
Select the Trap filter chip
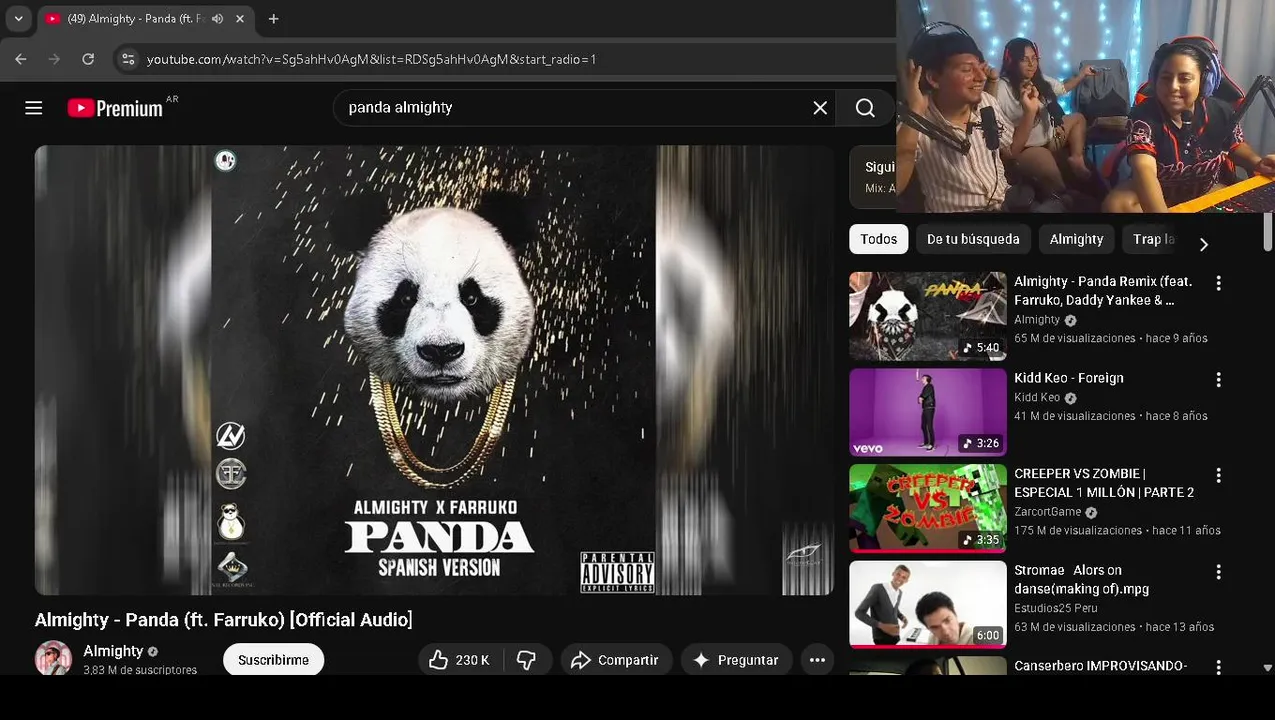pos(1153,239)
